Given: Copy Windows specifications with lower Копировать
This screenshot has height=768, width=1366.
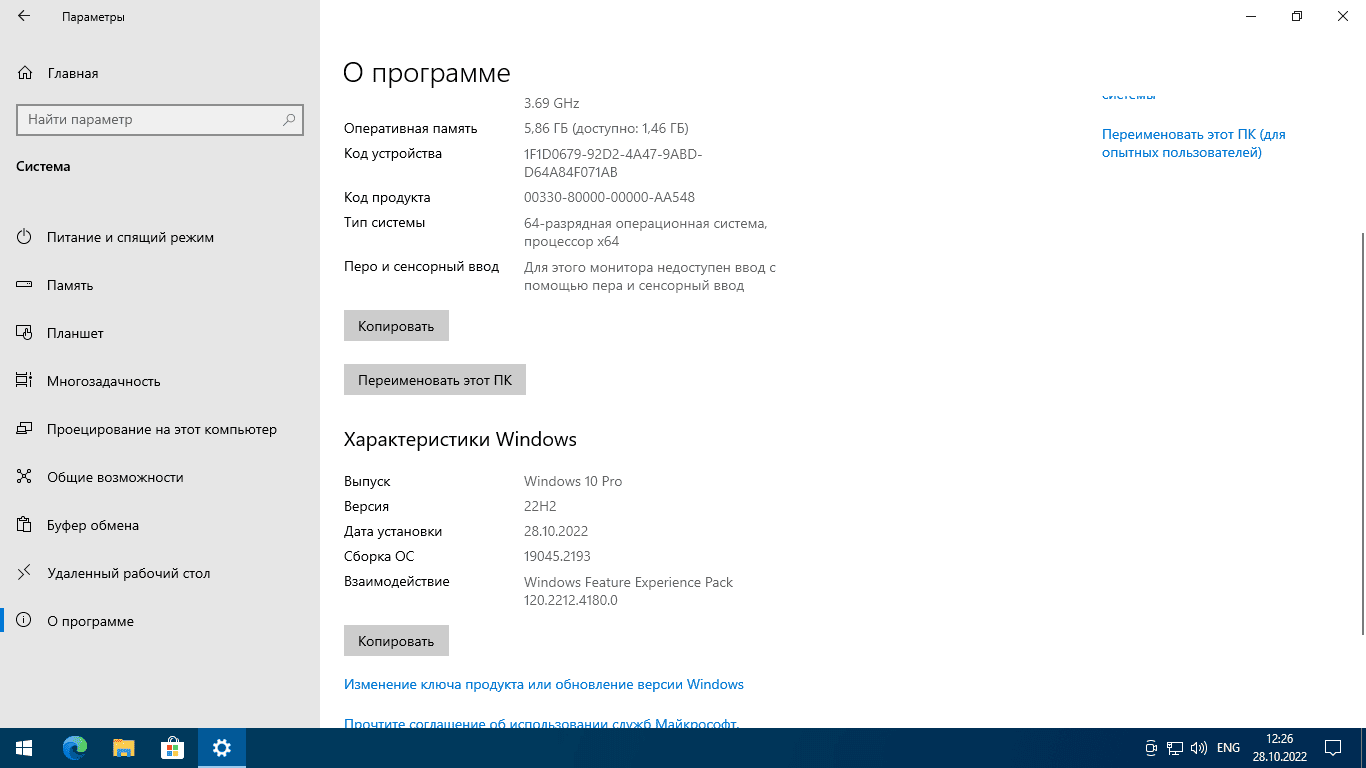Looking at the screenshot, I should tap(396, 641).
